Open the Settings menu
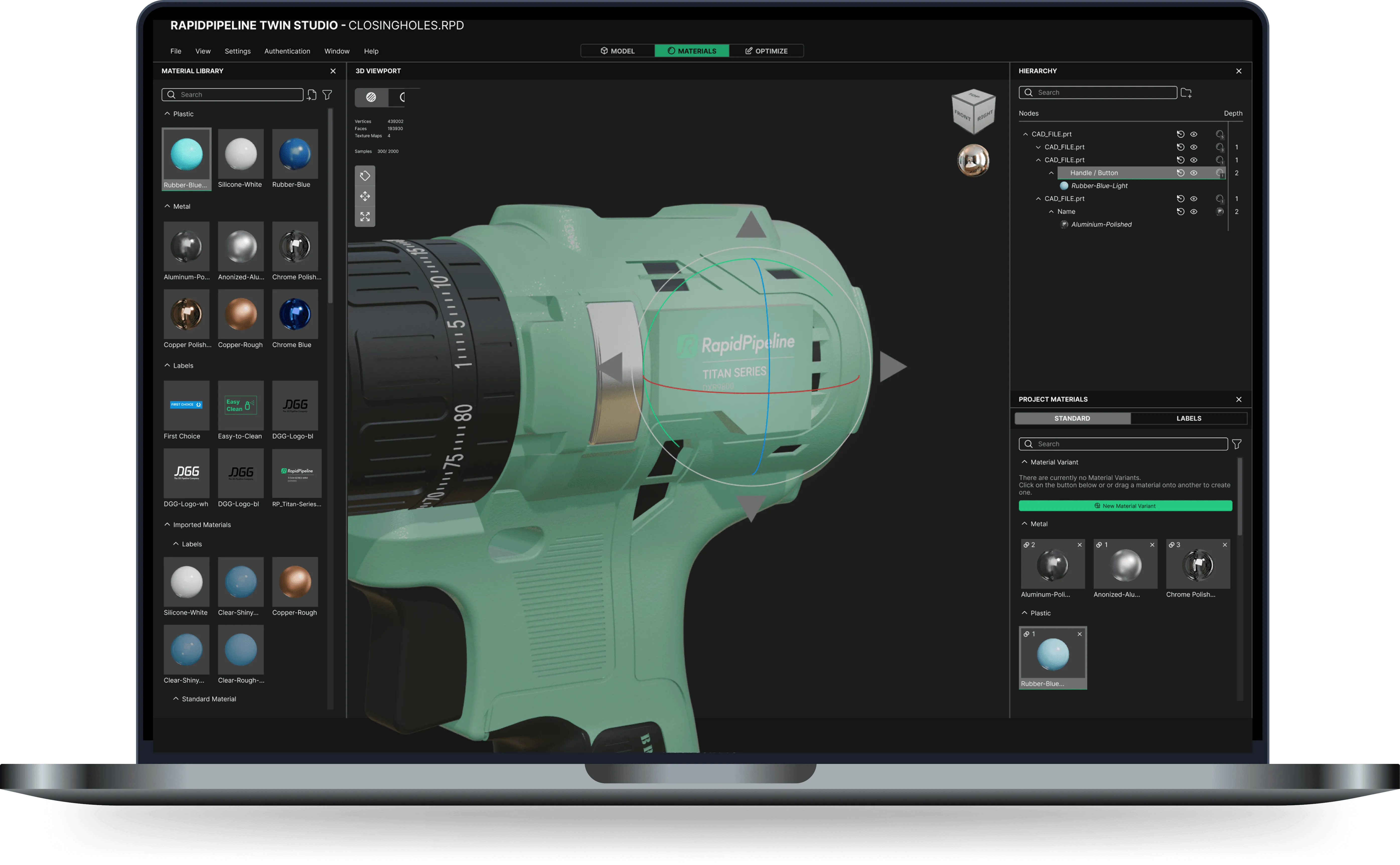Screen dimensions: 1400x865 [x=237, y=51]
